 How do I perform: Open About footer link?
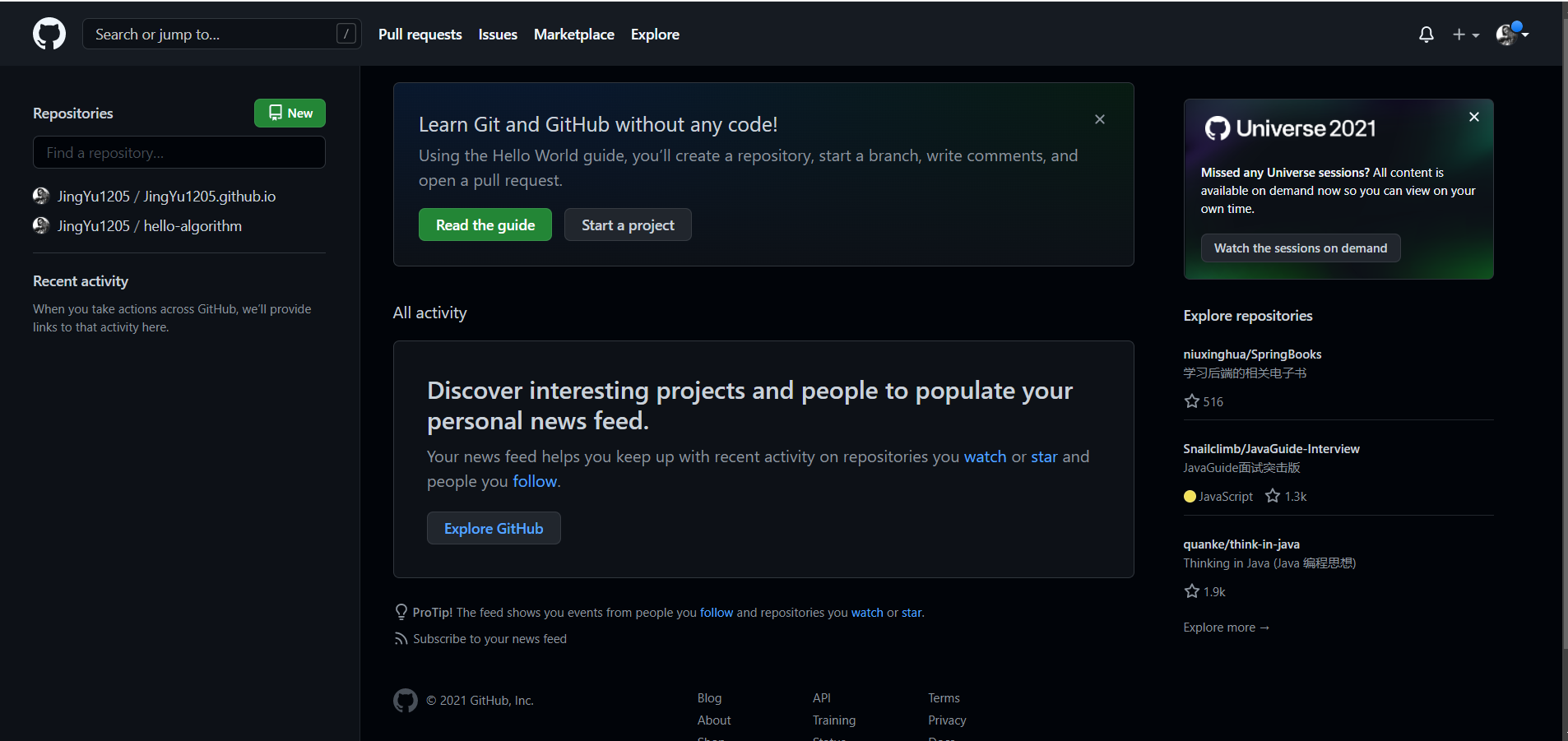(x=714, y=720)
